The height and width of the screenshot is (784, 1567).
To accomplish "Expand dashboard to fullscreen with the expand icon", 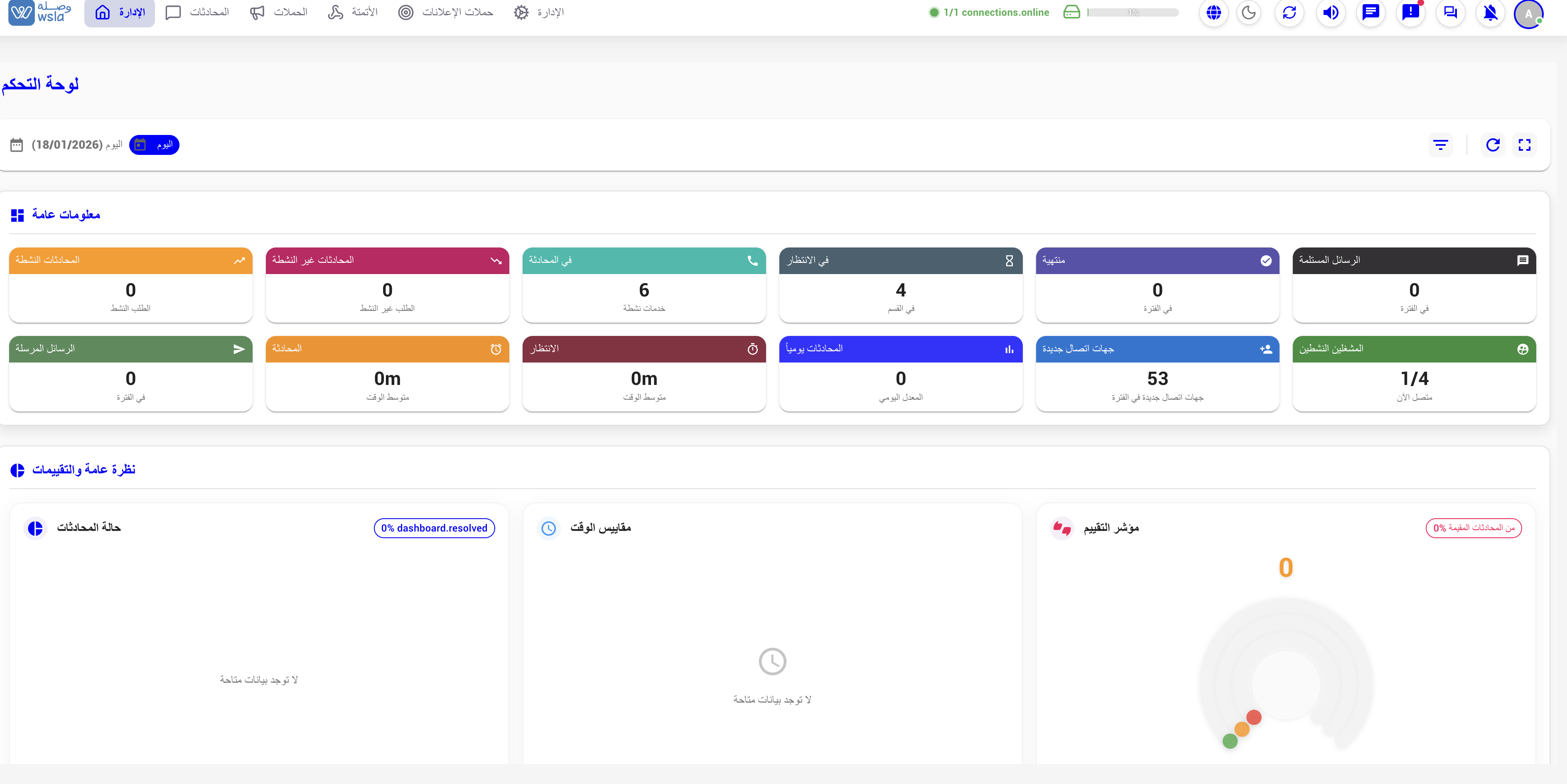I will [1525, 145].
